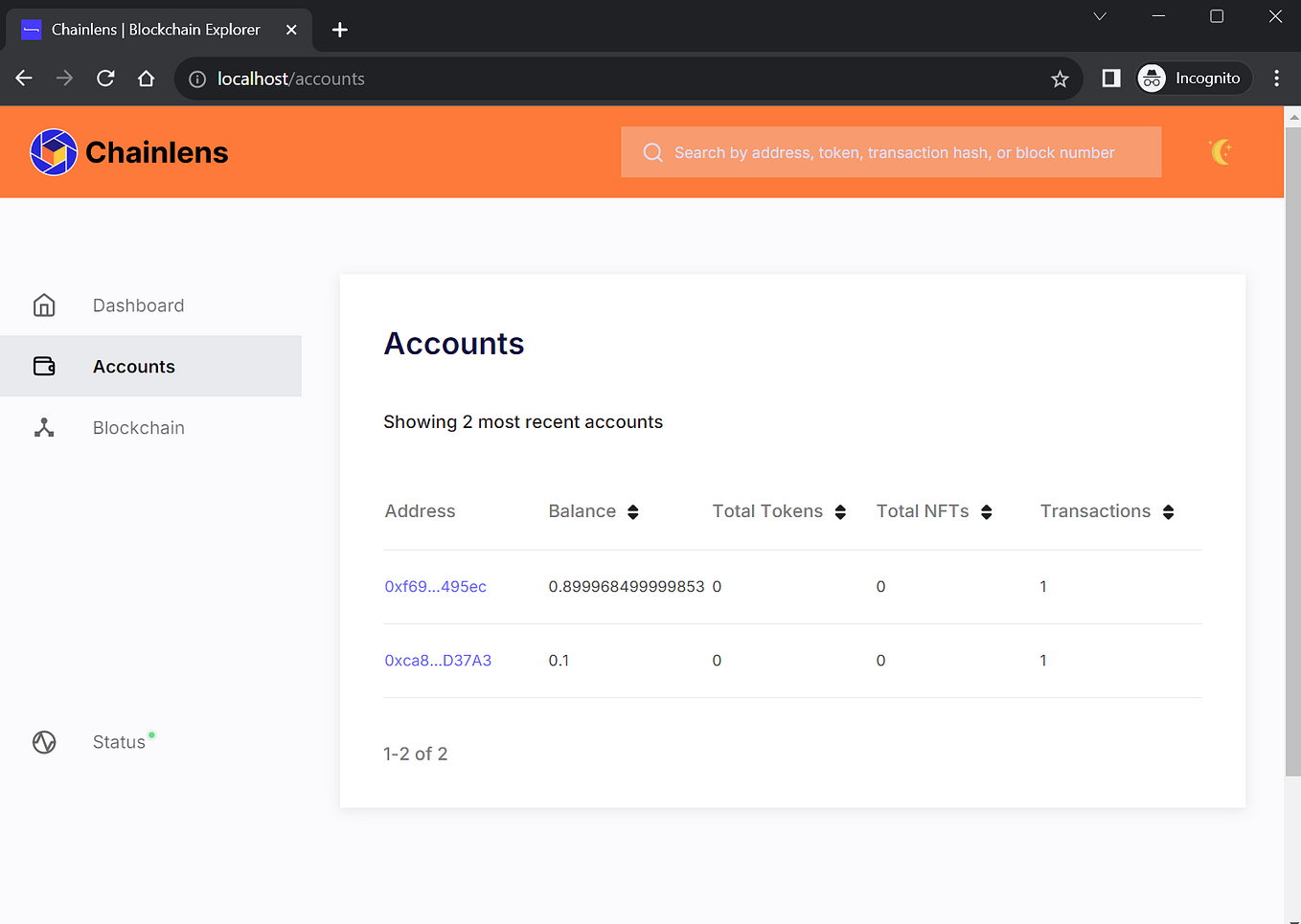Toggle sort order on Total Tokens
This screenshot has height=924, width=1301.
coord(840,511)
